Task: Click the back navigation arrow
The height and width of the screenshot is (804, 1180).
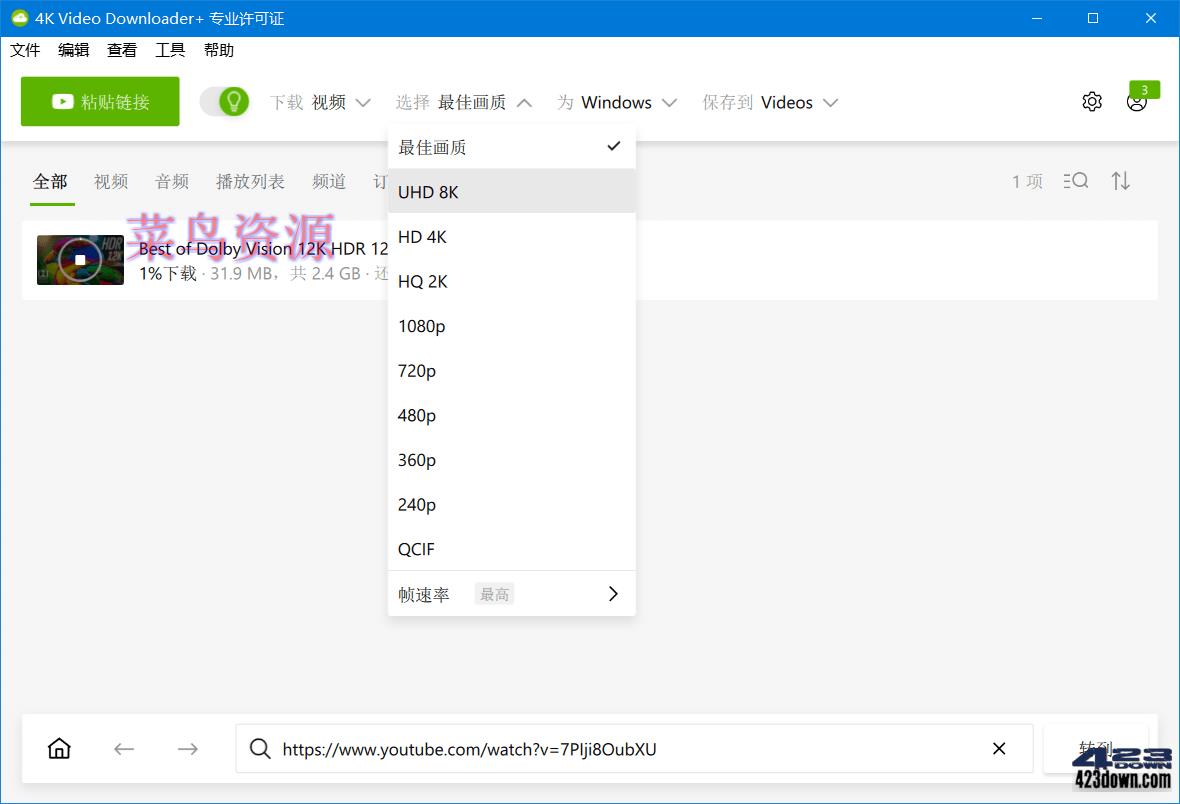Action: click(x=123, y=748)
